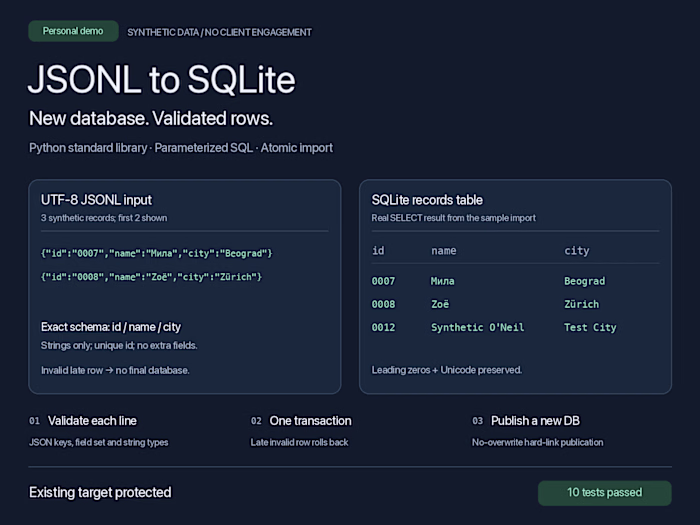Click the UTF-8 JSONL input heading
Image resolution: width=700 pixels, height=525 pixels.
click(96, 200)
